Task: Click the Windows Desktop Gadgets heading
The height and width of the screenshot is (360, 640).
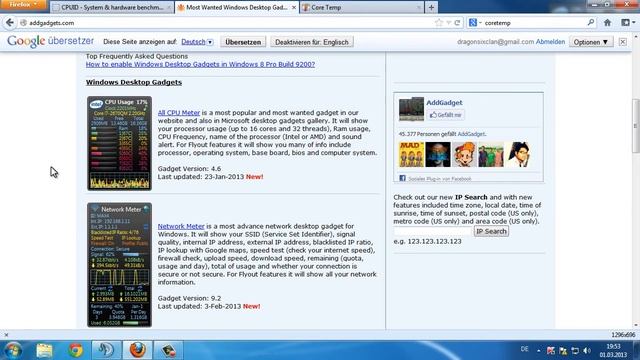Action: pos(134,82)
